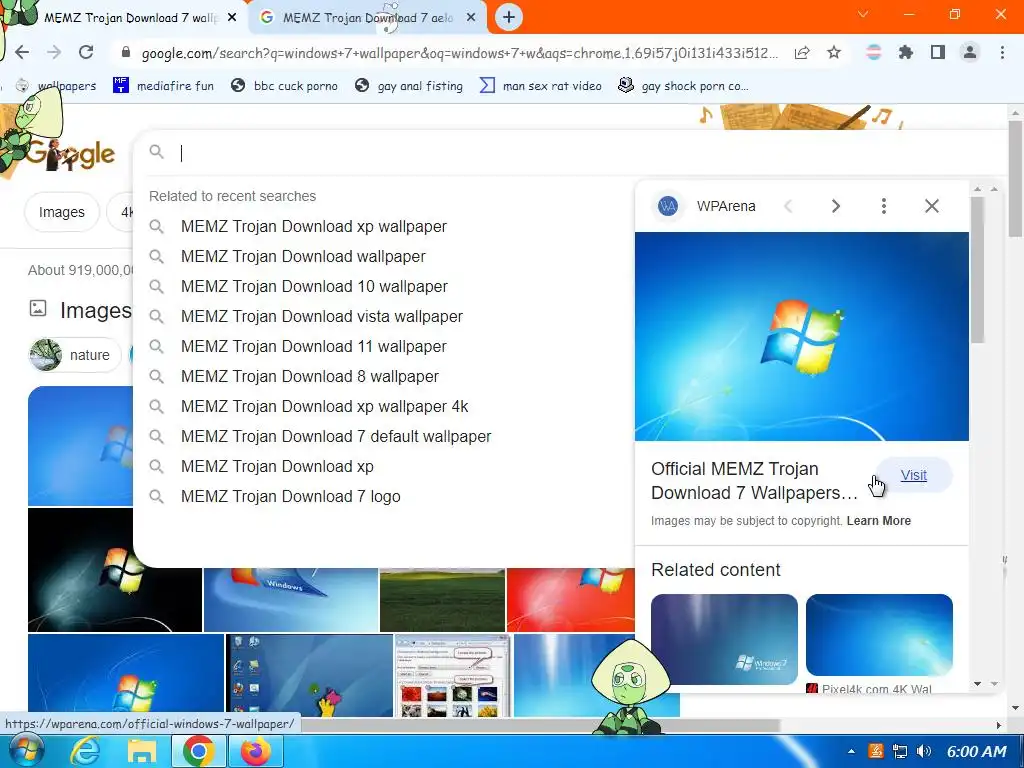Viewport: 1024px width, 768px height.
Task: Click the main page vertical scrollbar thumb
Action: pyautogui.click(x=1014, y=178)
